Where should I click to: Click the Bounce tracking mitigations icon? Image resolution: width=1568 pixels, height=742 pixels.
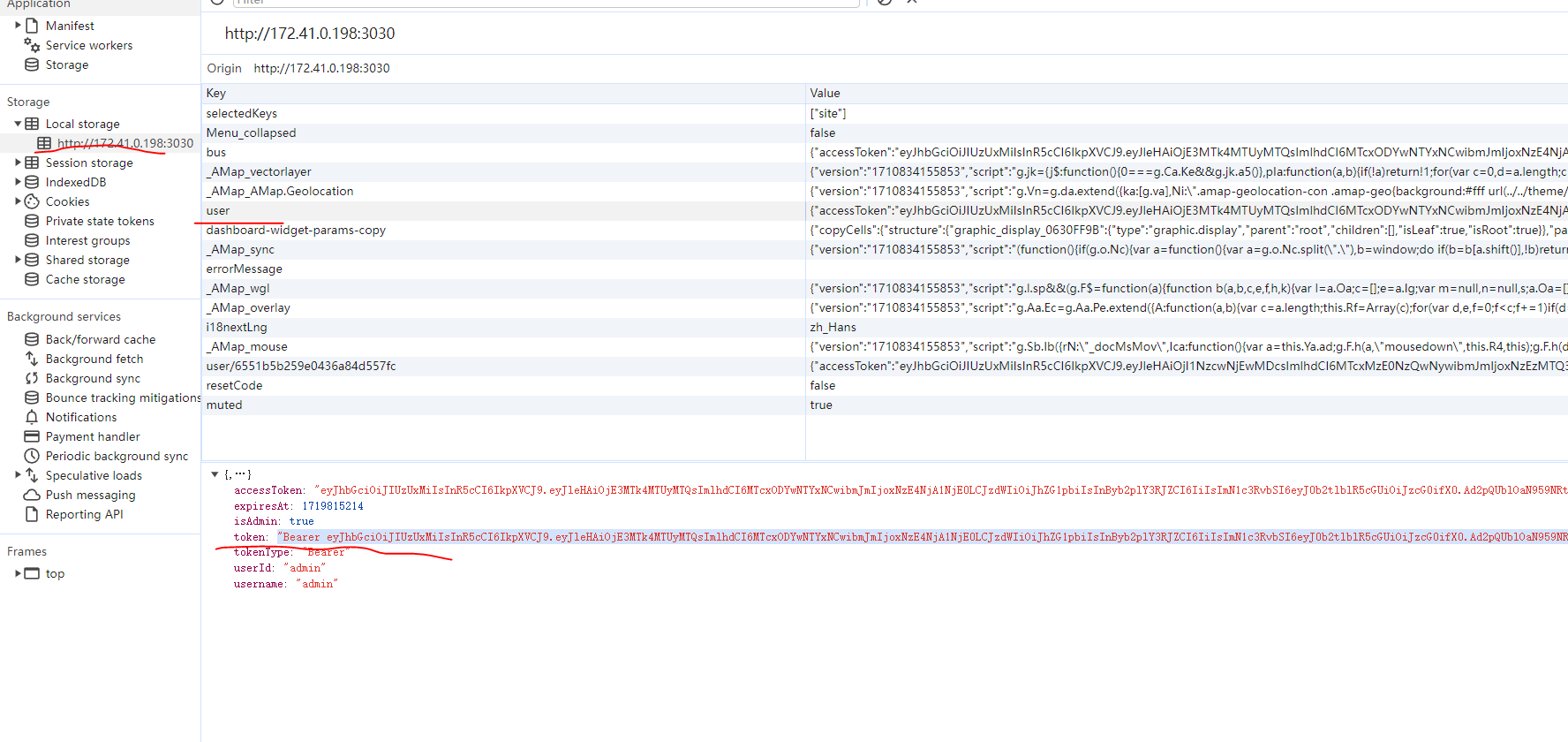[x=32, y=397]
